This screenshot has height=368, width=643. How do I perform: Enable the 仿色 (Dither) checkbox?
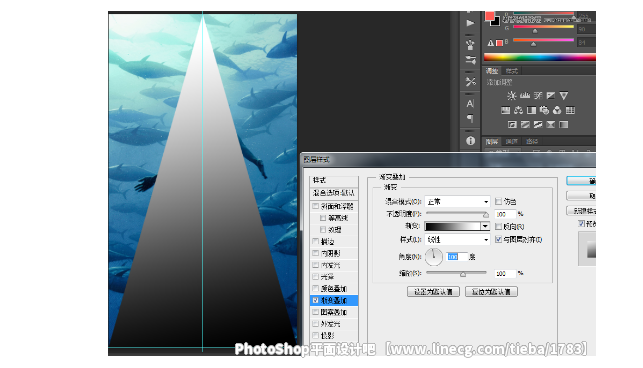[498, 201]
